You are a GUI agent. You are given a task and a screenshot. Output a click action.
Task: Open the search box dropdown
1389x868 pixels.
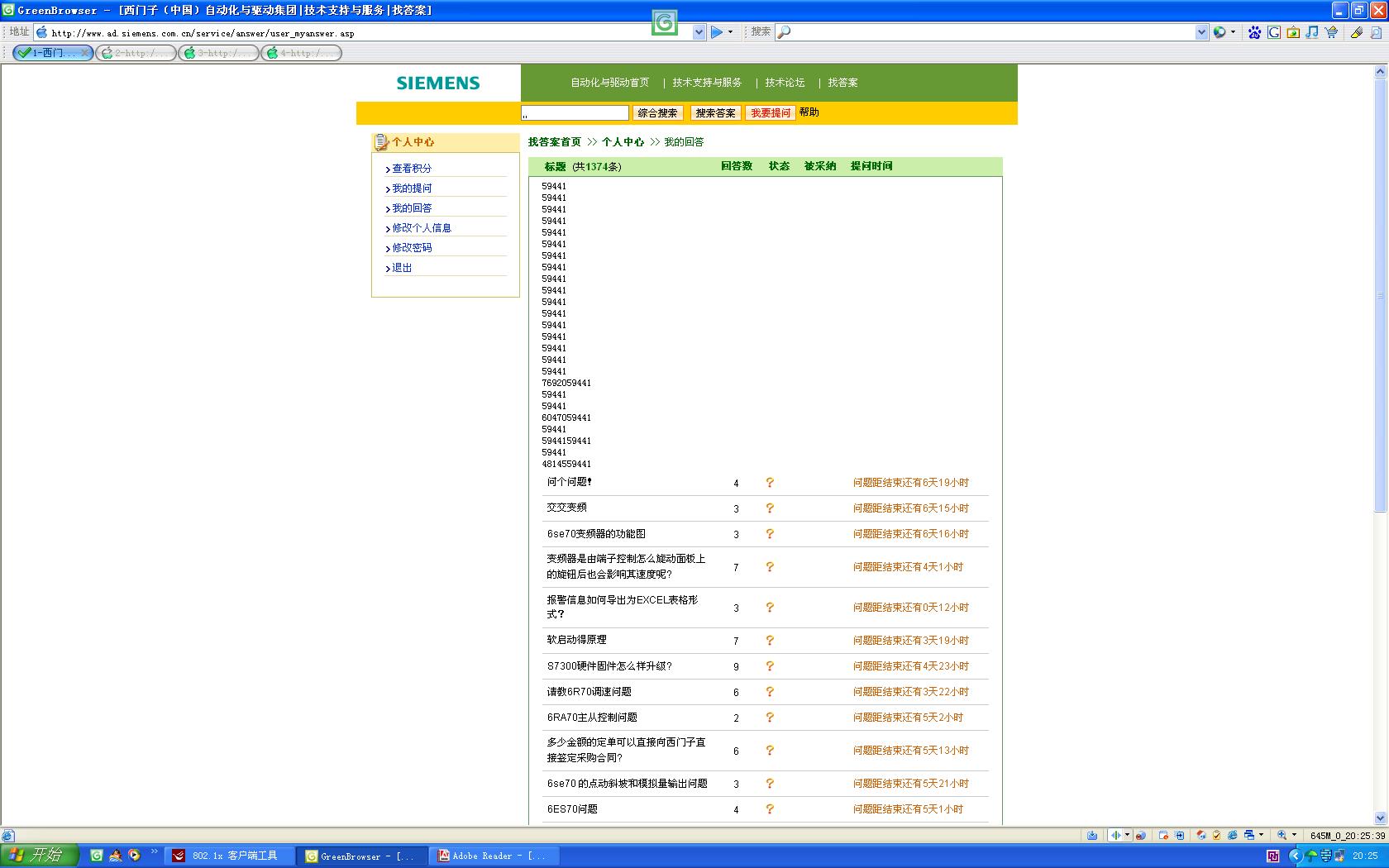pos(1201,32)
